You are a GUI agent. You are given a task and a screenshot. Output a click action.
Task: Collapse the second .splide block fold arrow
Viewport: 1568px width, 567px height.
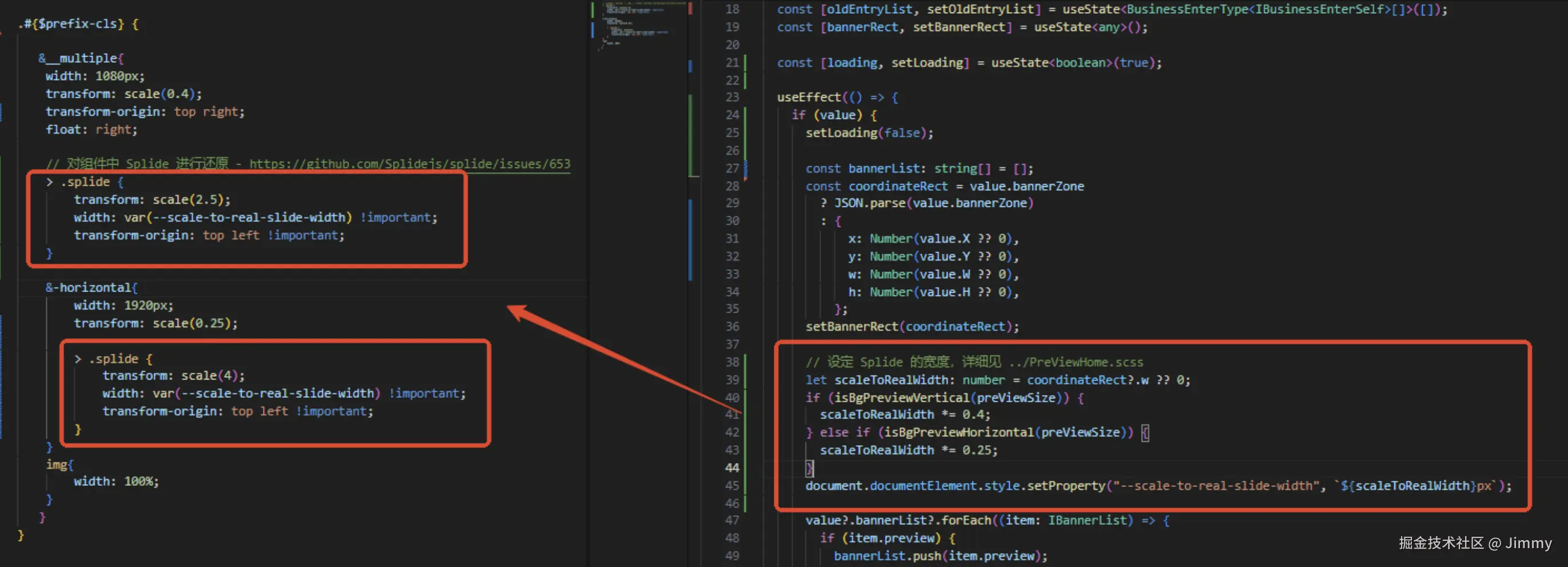(77, 358)
